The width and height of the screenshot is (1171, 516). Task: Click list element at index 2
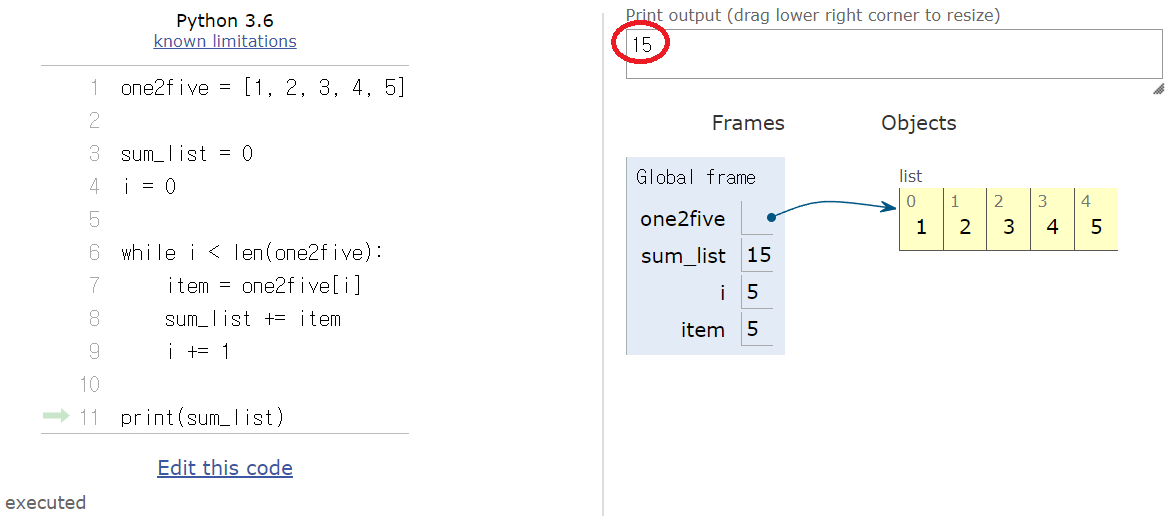(1009, 226)
